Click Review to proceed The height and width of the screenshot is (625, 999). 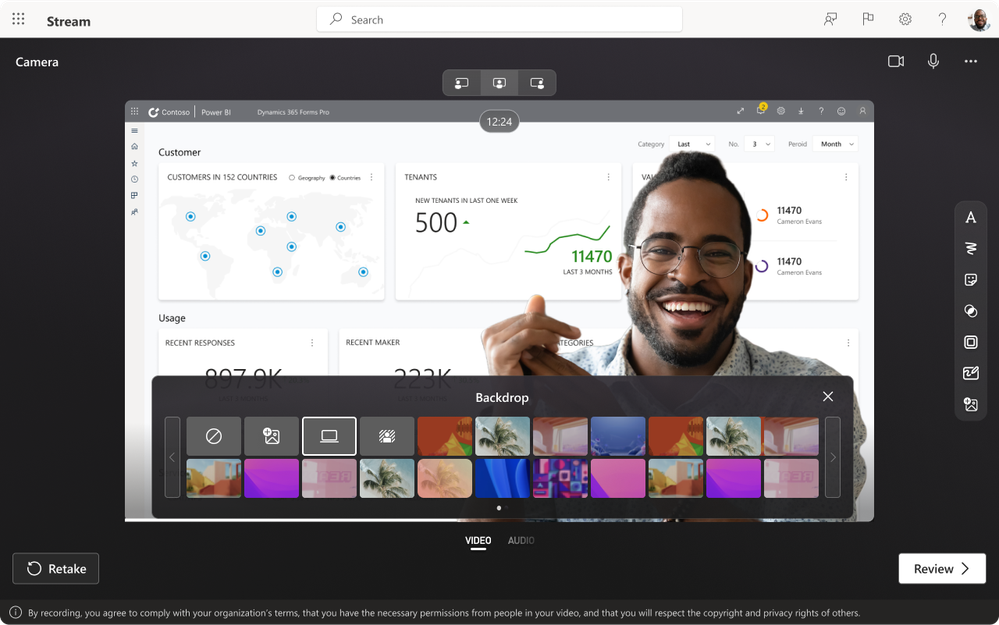pyautogui.click(x=942, y=568)
